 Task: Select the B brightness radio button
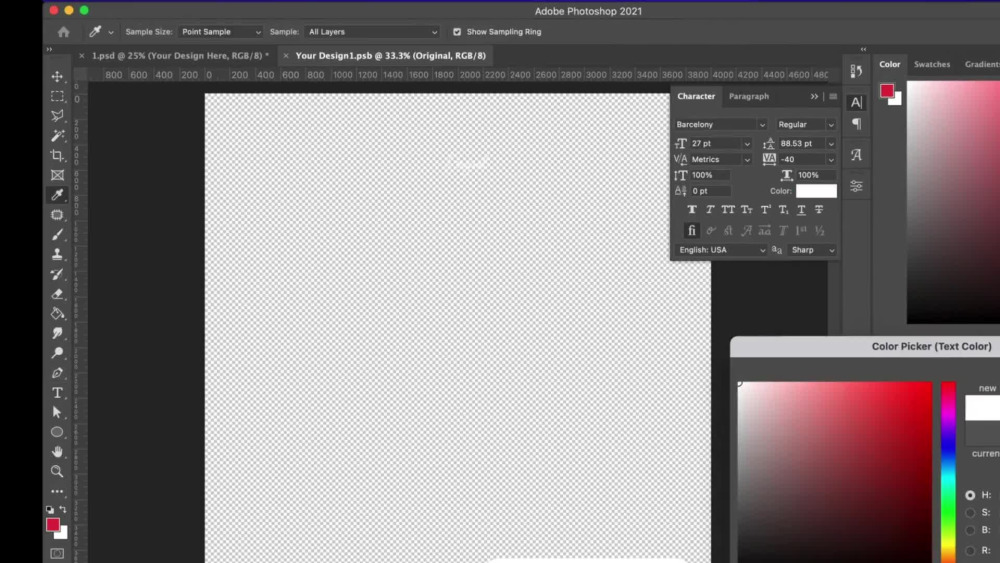(x=970, y=530)
